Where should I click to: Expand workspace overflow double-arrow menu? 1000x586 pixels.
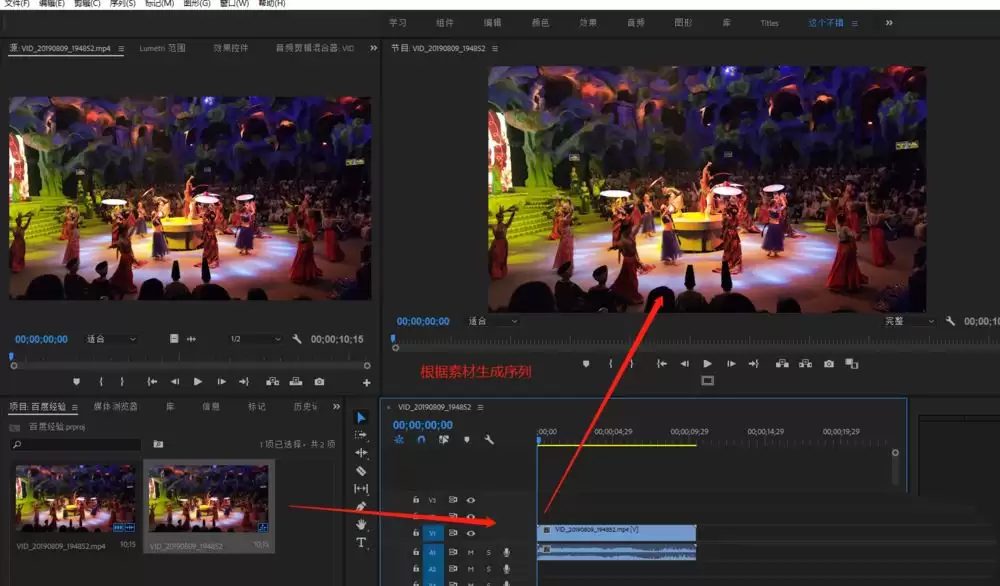(889, 23)
